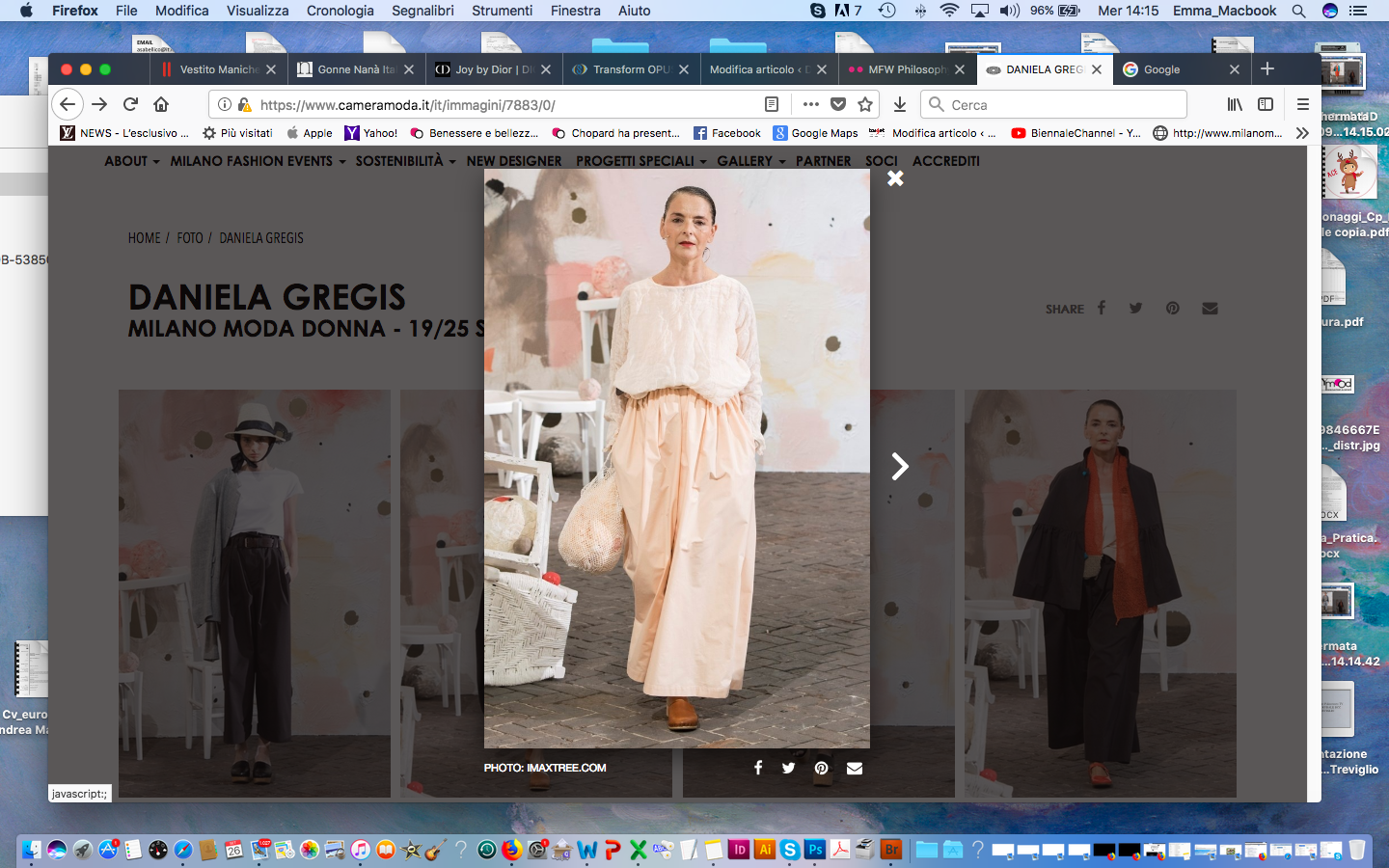1389x868 pixels.
Task: Click the page's email icon beside SHARE
Action: coord(1210,308)
